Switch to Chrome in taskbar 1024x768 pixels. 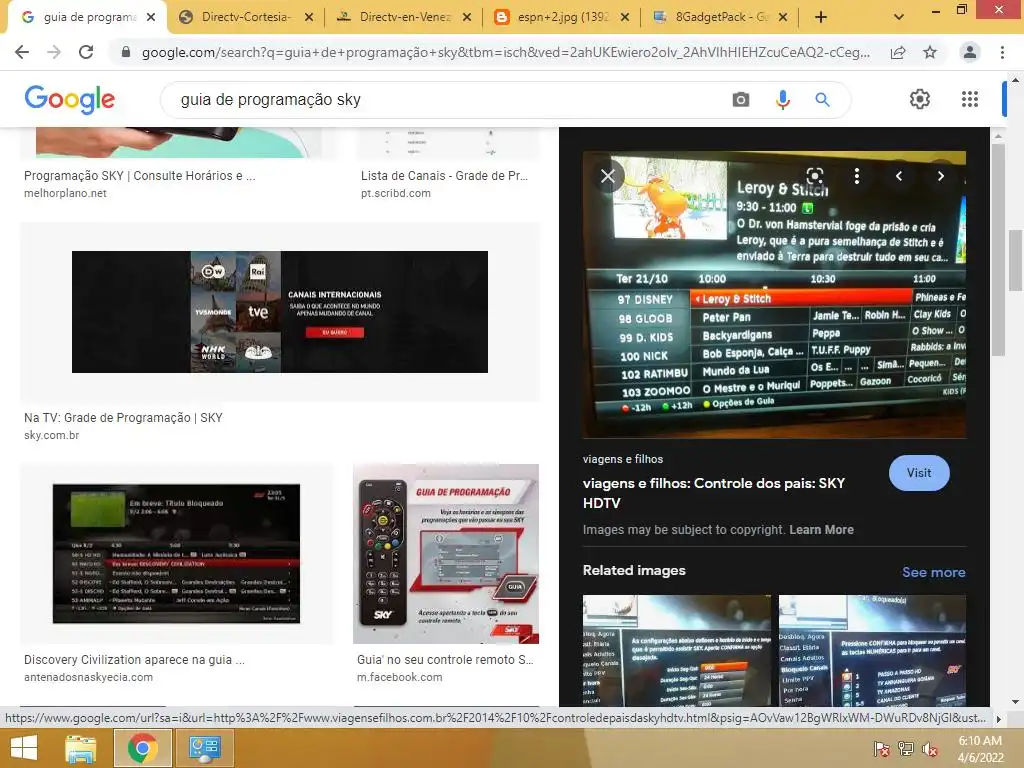(x=142, y=748)
